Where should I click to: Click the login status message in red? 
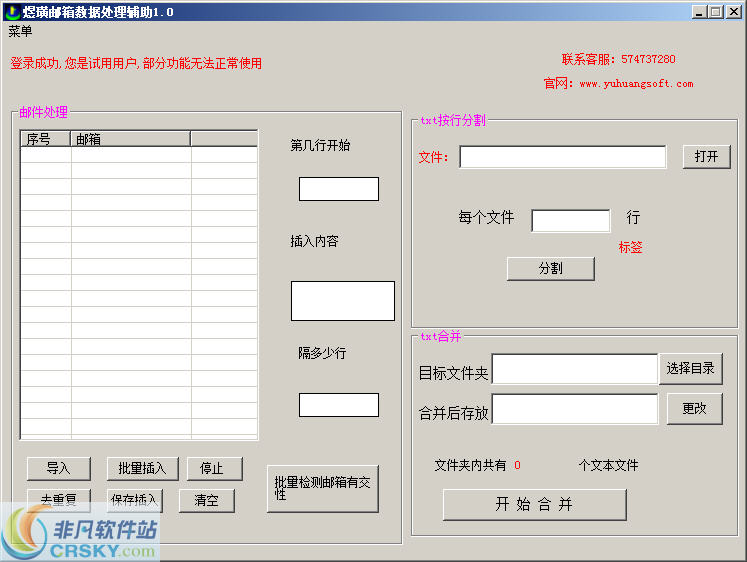136,63
